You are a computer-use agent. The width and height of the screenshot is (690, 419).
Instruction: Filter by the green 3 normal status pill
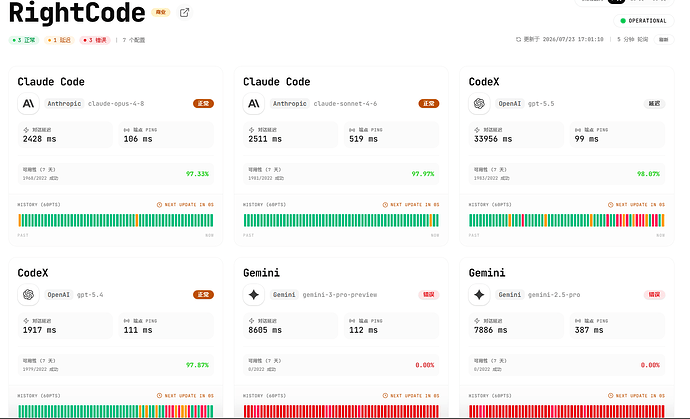(24, 40)
